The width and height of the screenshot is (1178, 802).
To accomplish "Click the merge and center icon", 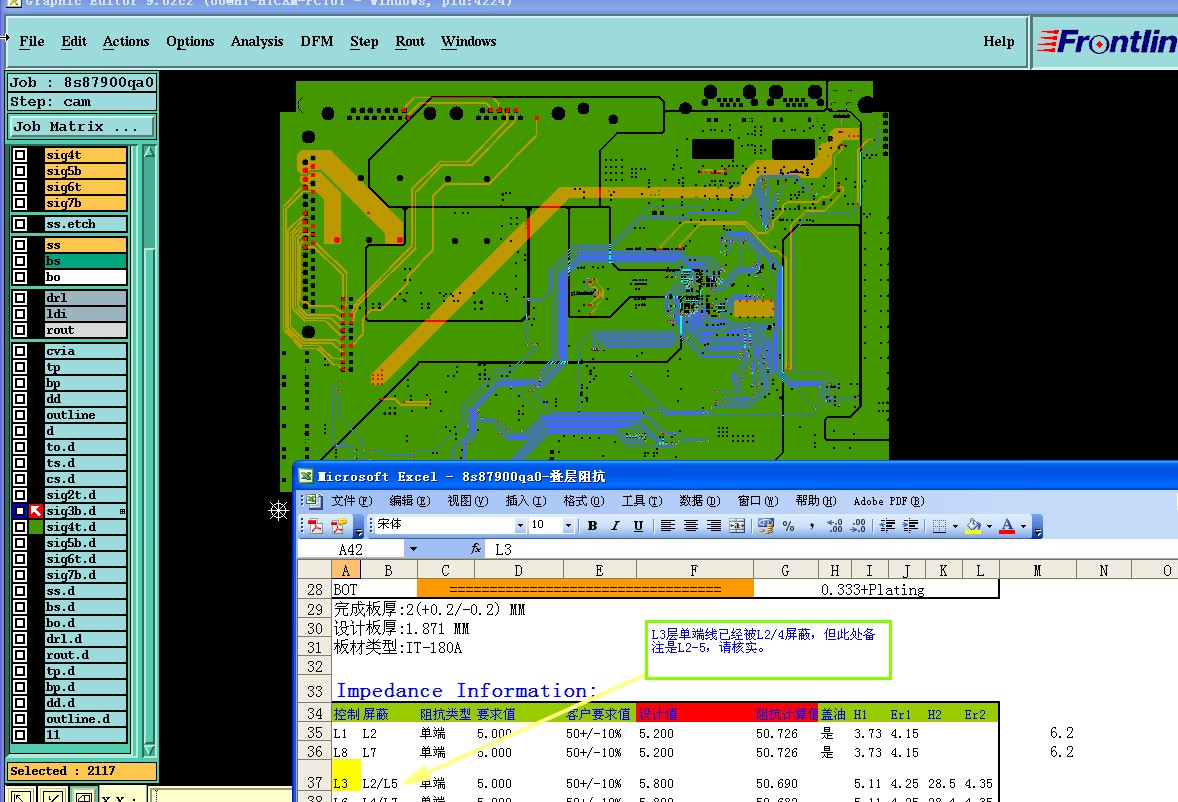I will click(737, 526).
